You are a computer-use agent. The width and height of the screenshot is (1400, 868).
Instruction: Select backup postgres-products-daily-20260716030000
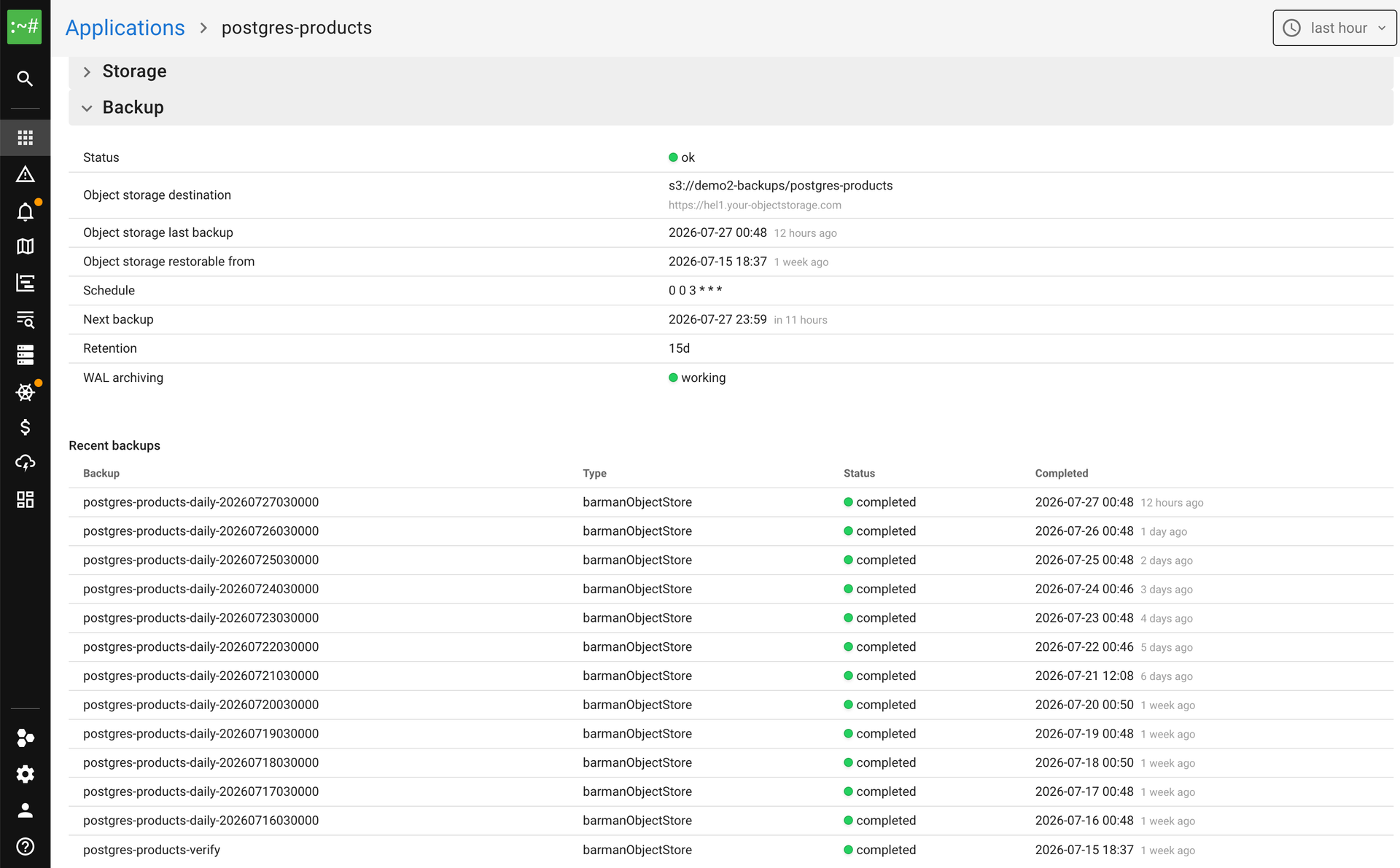pyautogui.click(x=201, y=821)
